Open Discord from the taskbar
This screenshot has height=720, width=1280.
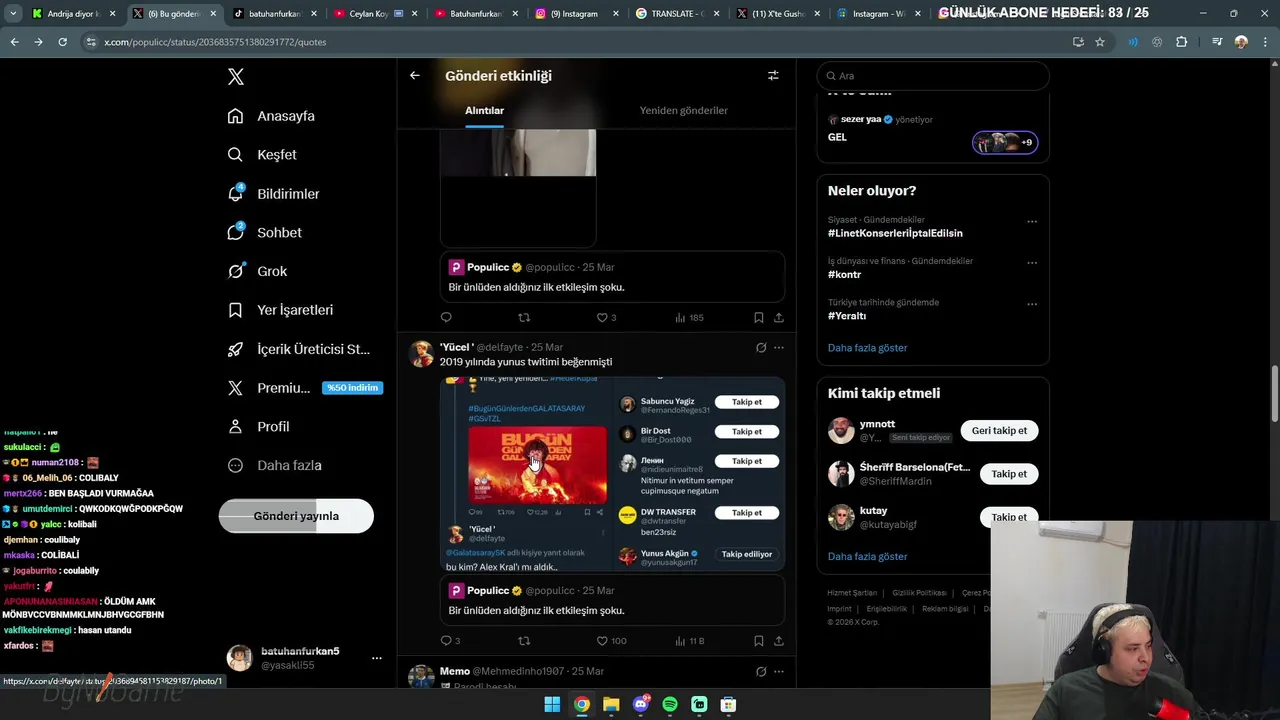tap(641, 705)
